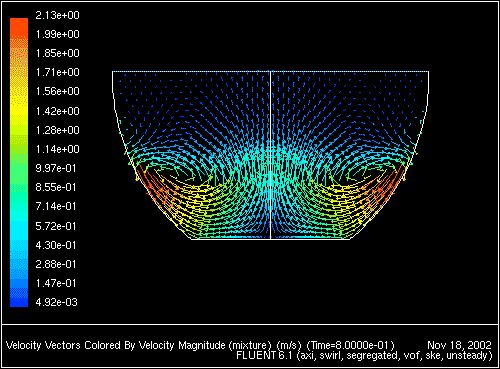Click the 4.92e-03 legend minimum value
Viewport: 500px width, 369px height.
[56, 302]
